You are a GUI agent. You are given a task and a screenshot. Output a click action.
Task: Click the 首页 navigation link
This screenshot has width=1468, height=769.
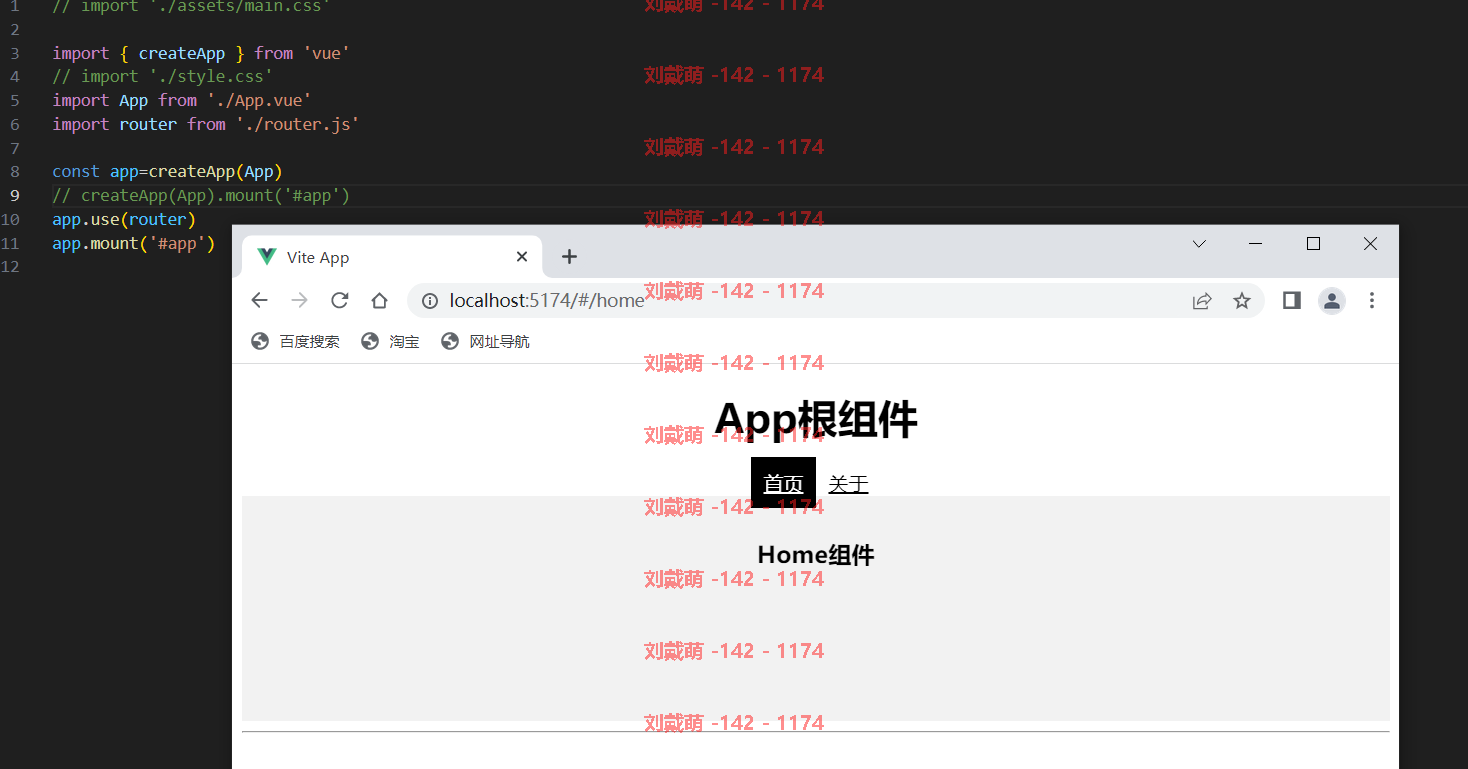pos(783,484)
